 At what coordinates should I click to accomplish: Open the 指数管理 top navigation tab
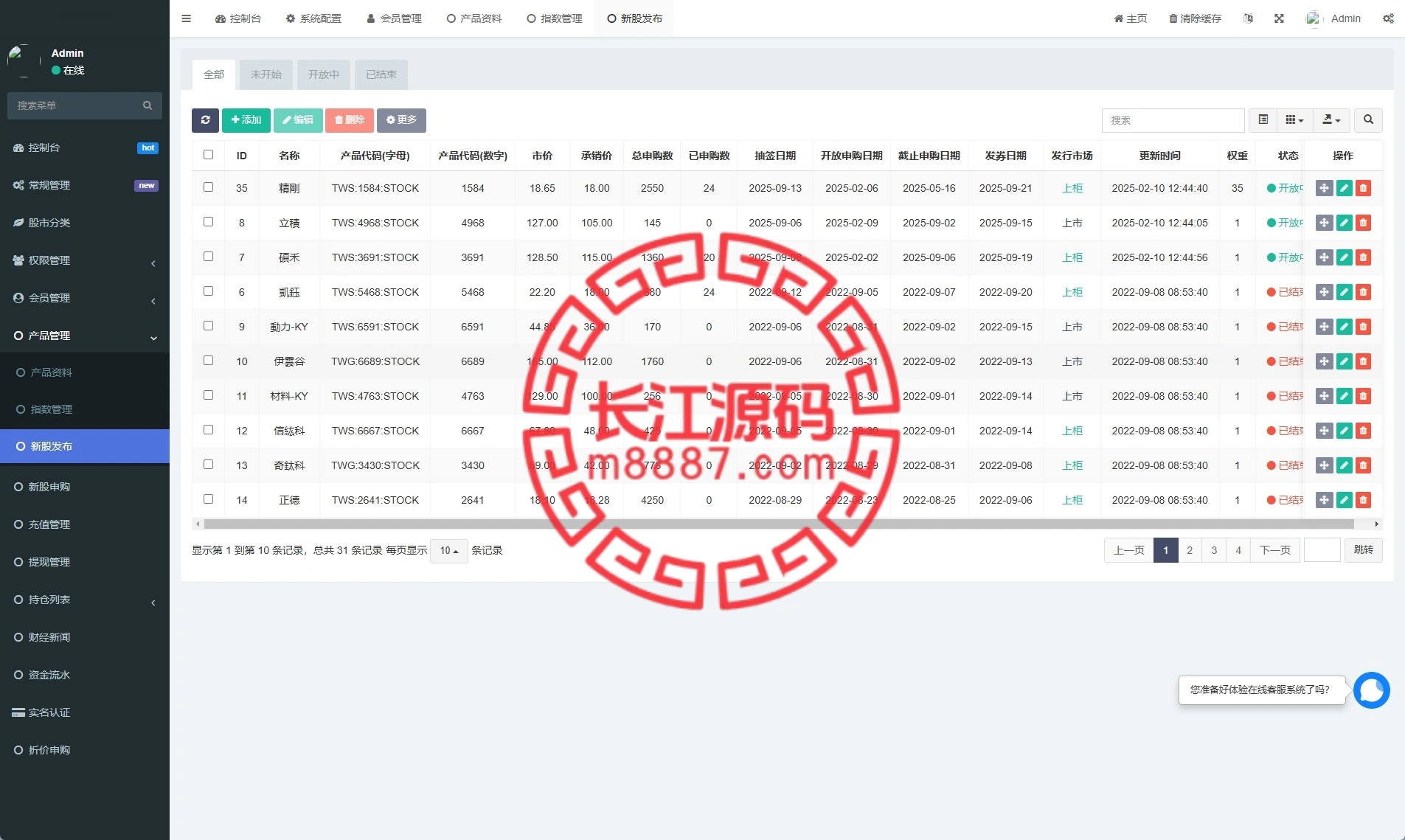tap(555, 18)
